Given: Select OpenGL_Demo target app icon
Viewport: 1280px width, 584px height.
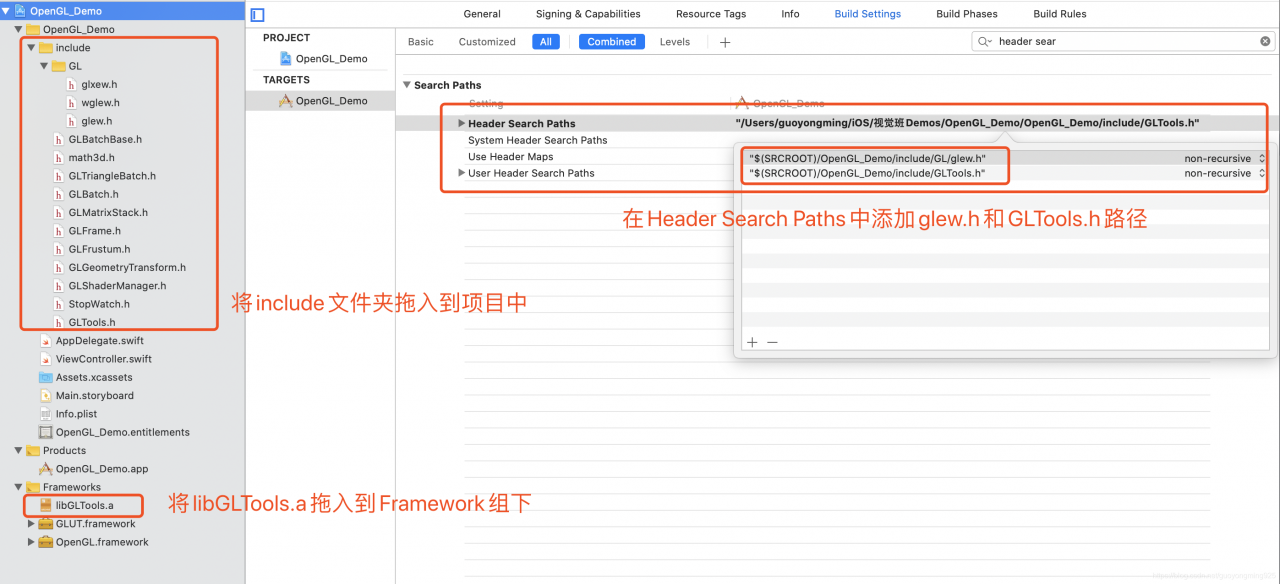Looking at the screenshot, I should click(285, 101).
